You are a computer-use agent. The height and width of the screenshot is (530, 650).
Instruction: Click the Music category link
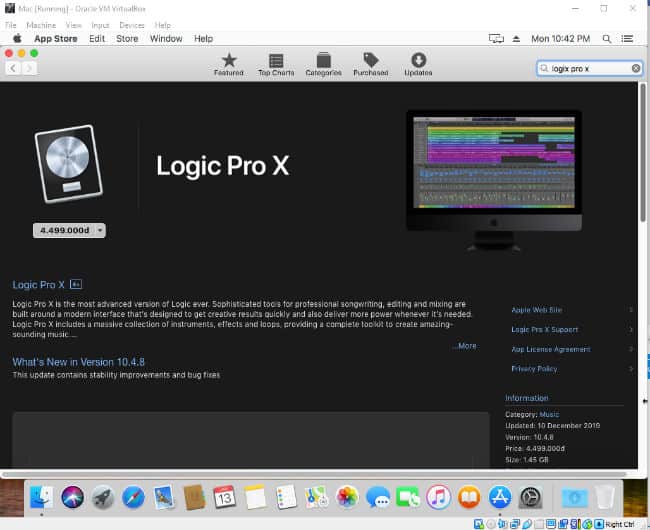(549, 414)
